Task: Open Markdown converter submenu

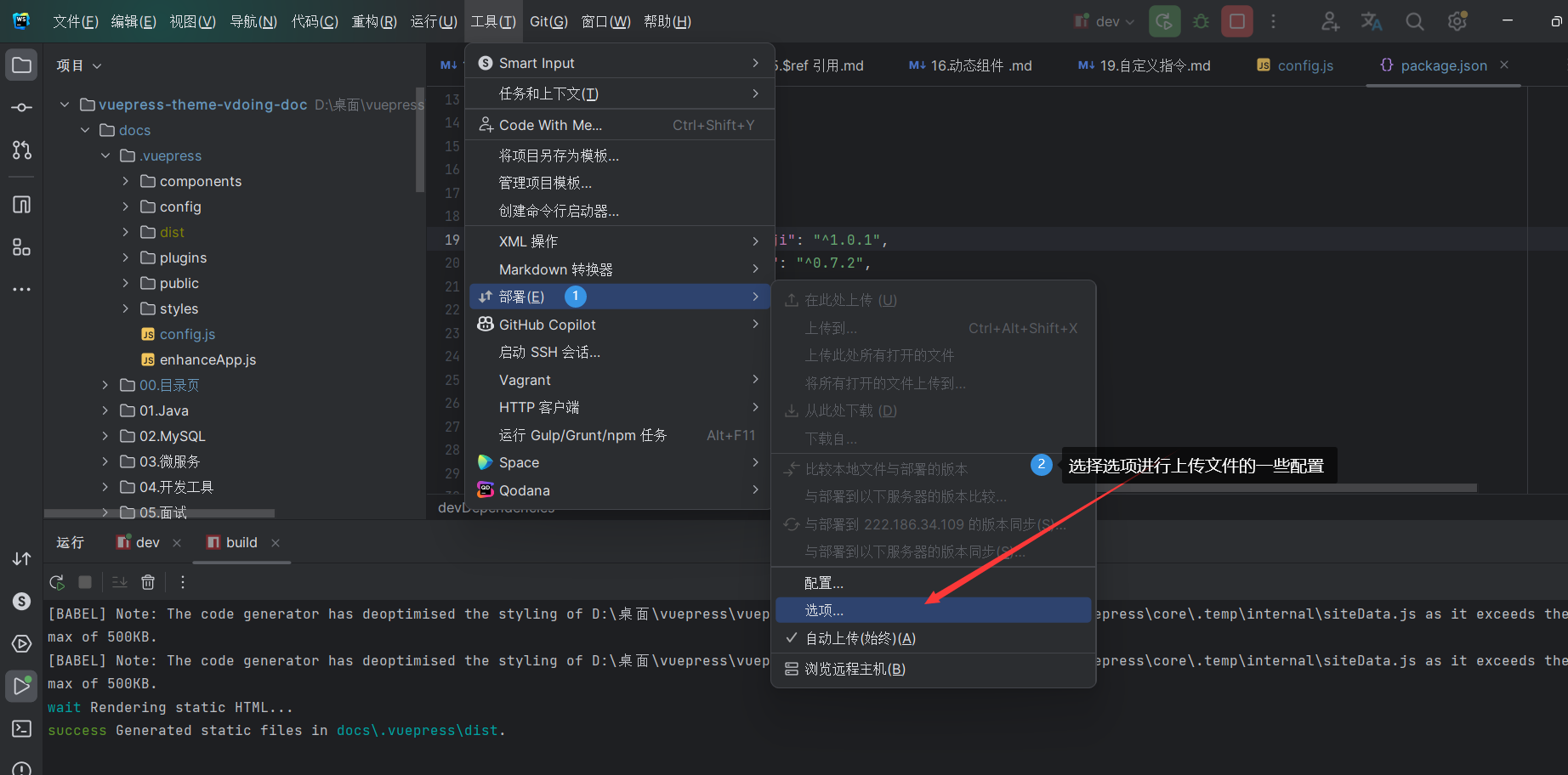Action: point(620,269)
